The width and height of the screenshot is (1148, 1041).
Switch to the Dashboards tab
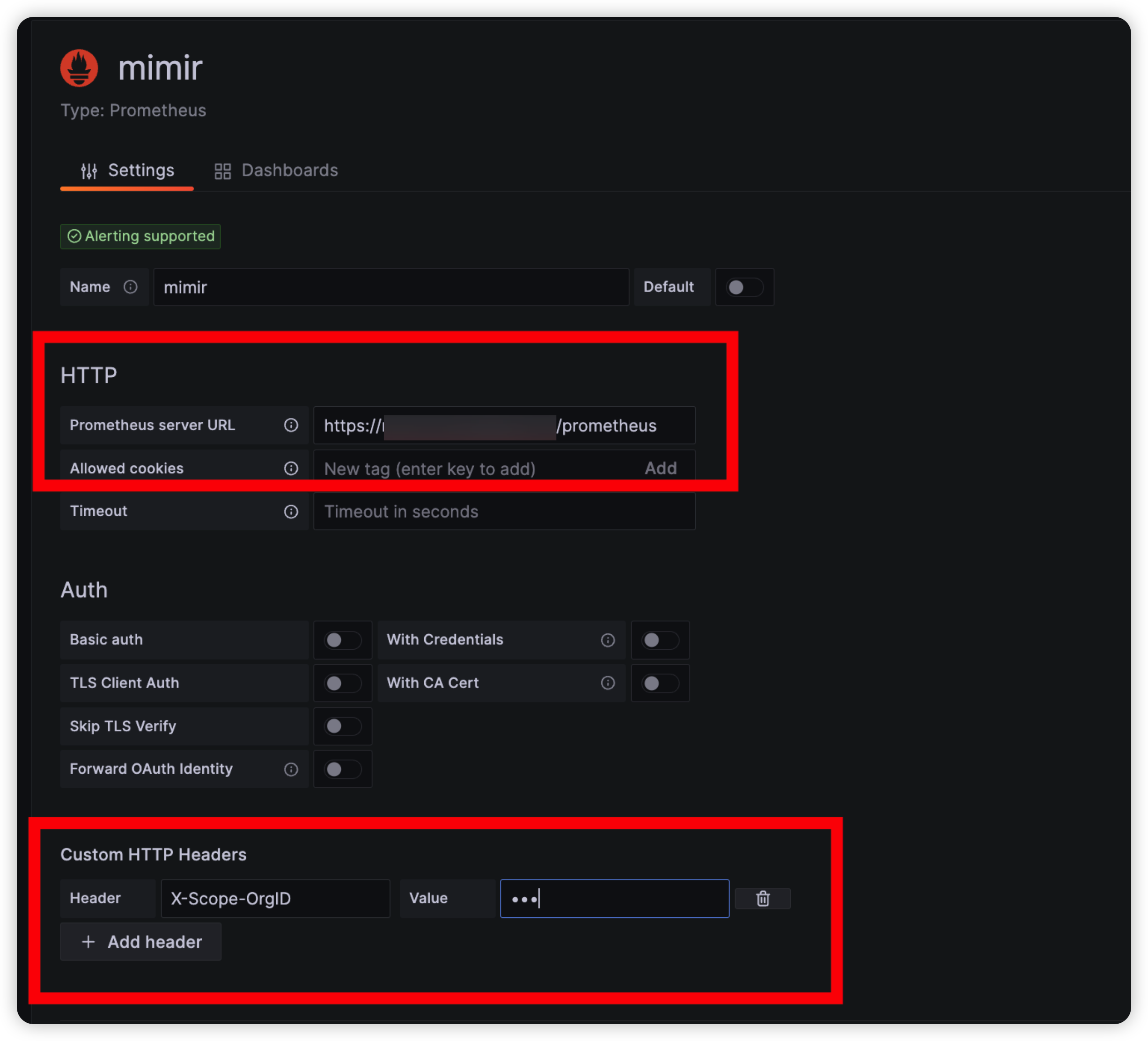[x=276, y=170]
